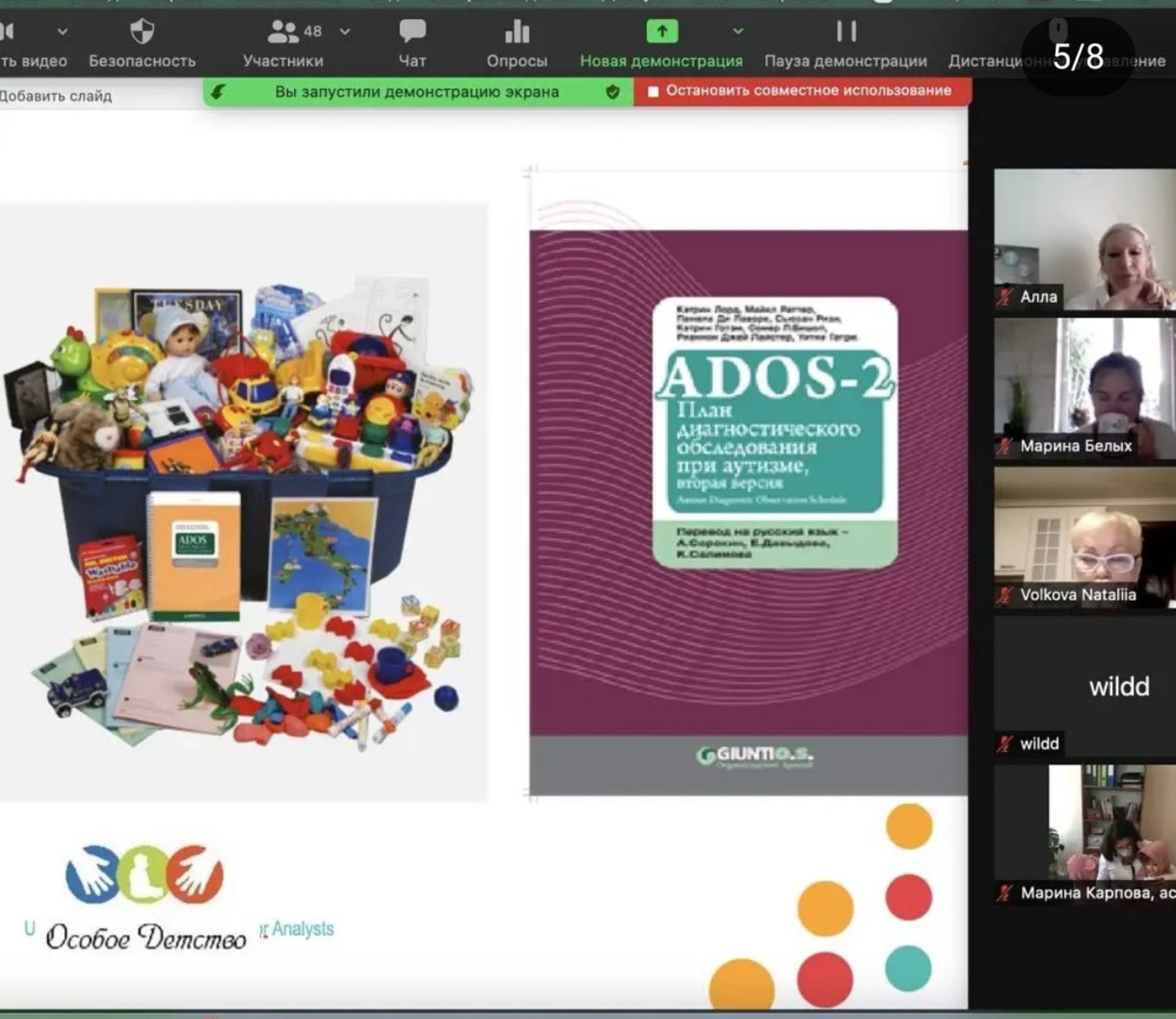Click the Новая демонстрация label
The width and height of the screenshot is (1176, 1019).
pos(661,61)
